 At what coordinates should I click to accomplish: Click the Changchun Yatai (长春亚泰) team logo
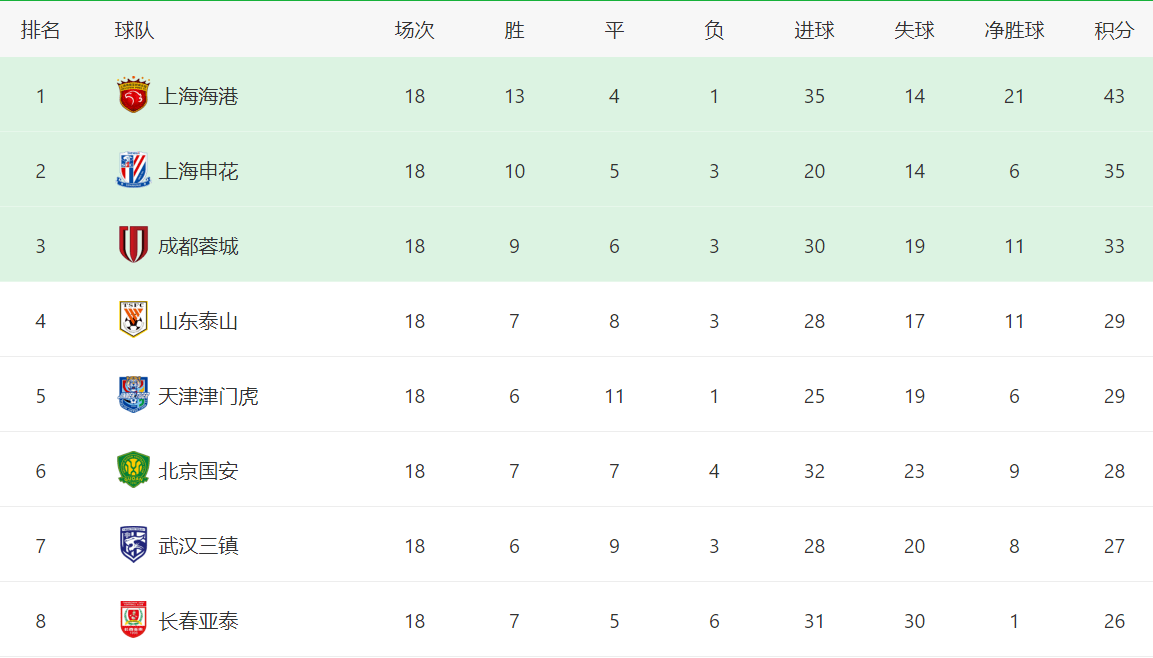(133, 620)
